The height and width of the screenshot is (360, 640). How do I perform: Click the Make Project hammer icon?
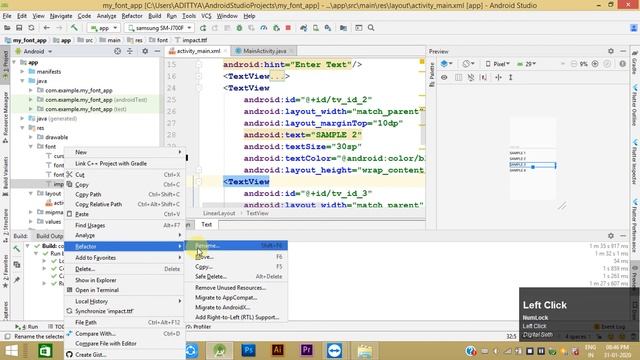[x=74, y=28]
